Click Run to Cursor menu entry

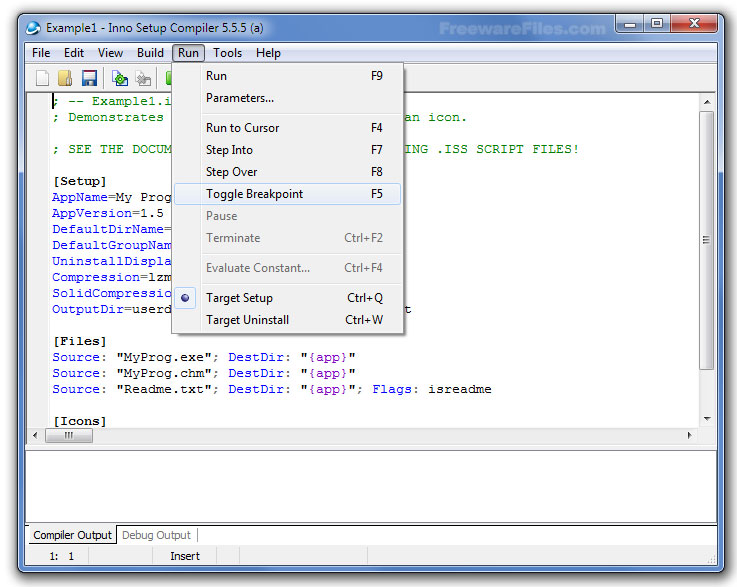tap(242, 128)
